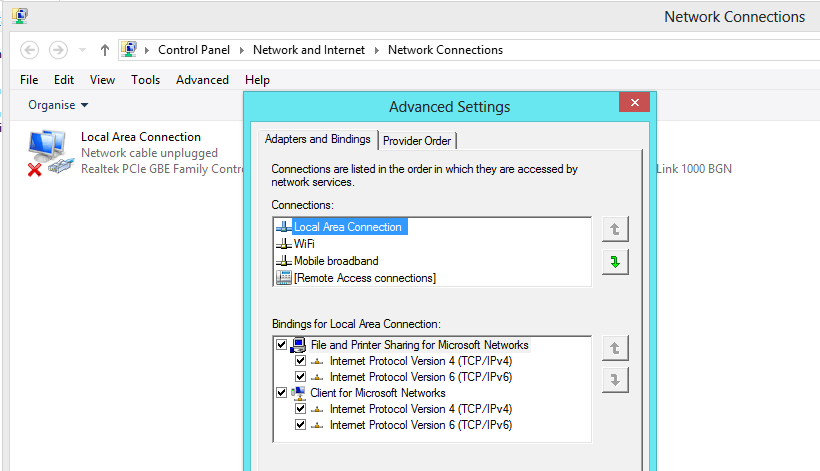Open the Organise dropdown
This screenshot has width=820, height=471.
[58, 105]
